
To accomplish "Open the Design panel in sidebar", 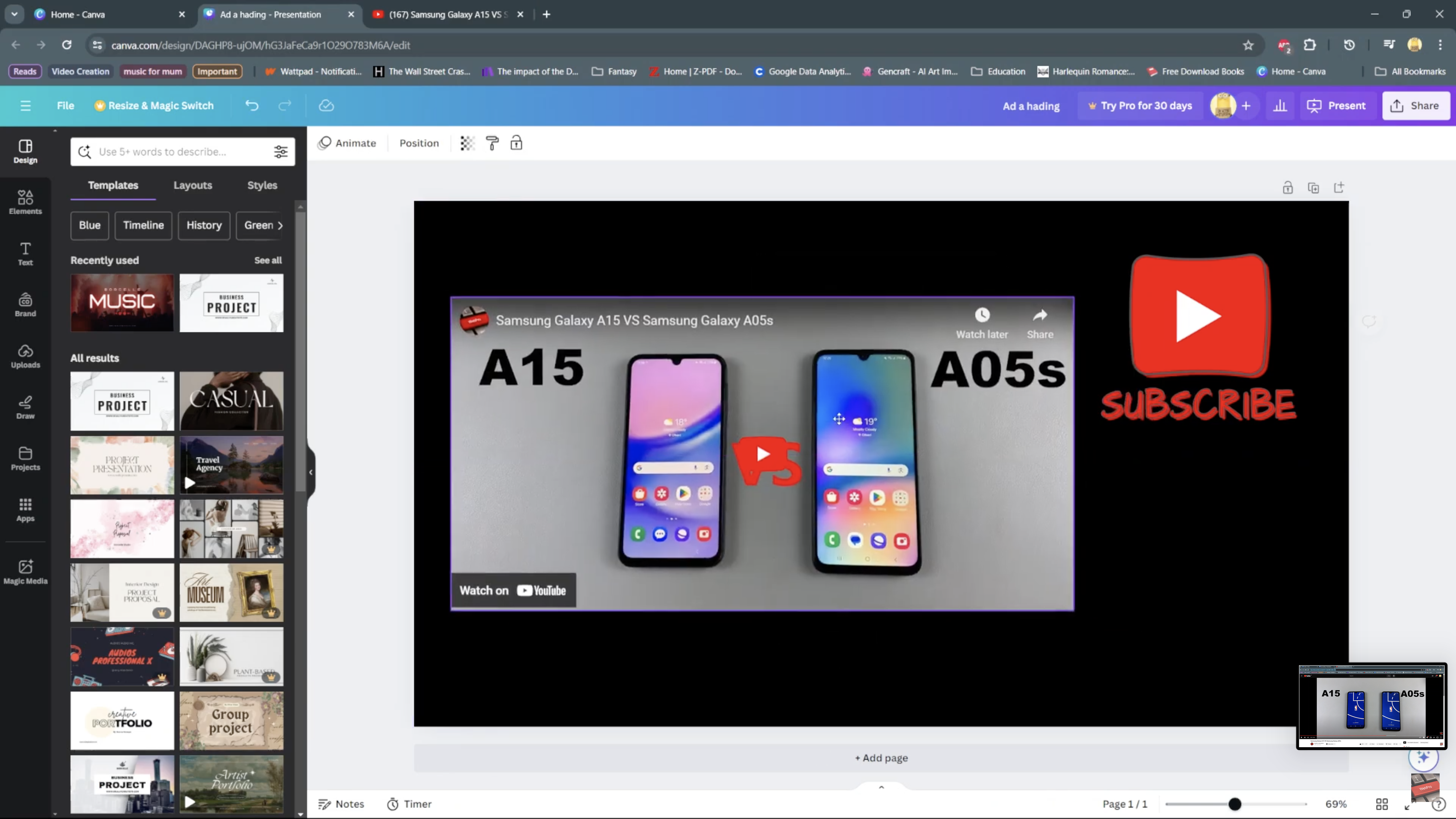I will pyautogui.click(x=26, y=151).
